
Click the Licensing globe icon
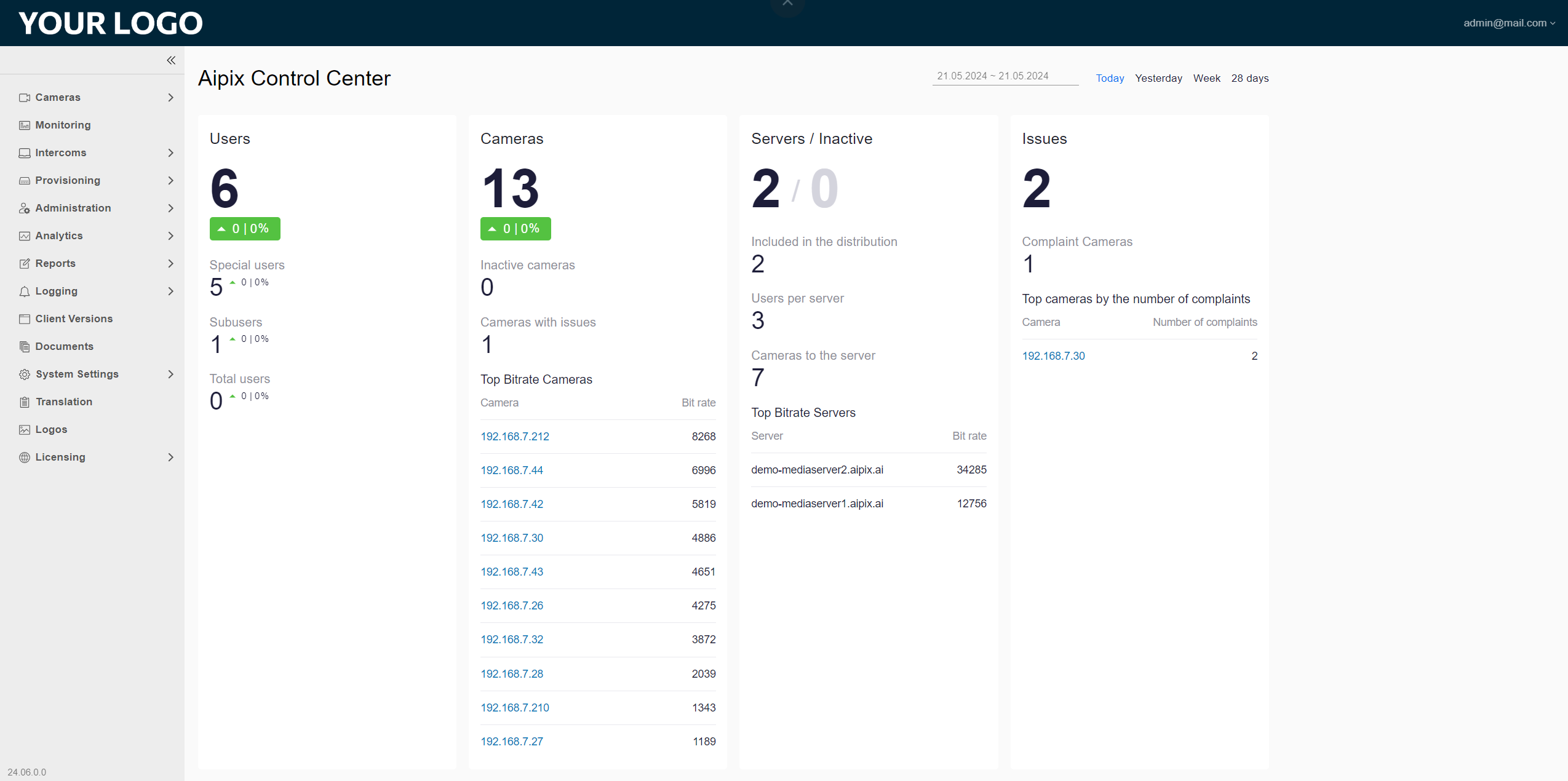tap(25, 458)
